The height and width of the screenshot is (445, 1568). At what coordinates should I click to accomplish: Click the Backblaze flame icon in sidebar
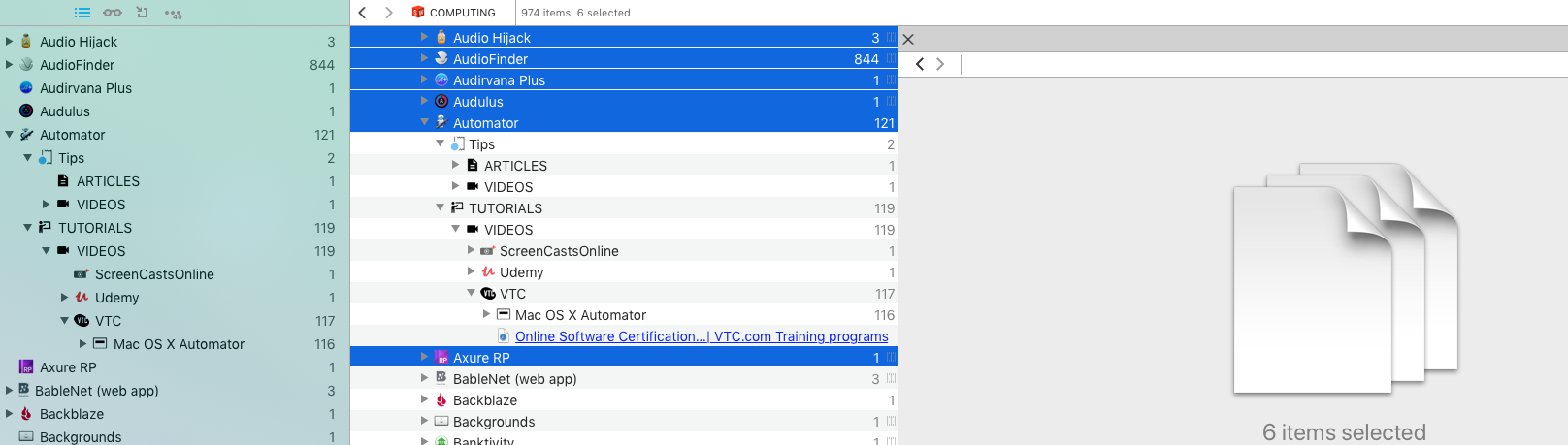[x=26, y=414]
